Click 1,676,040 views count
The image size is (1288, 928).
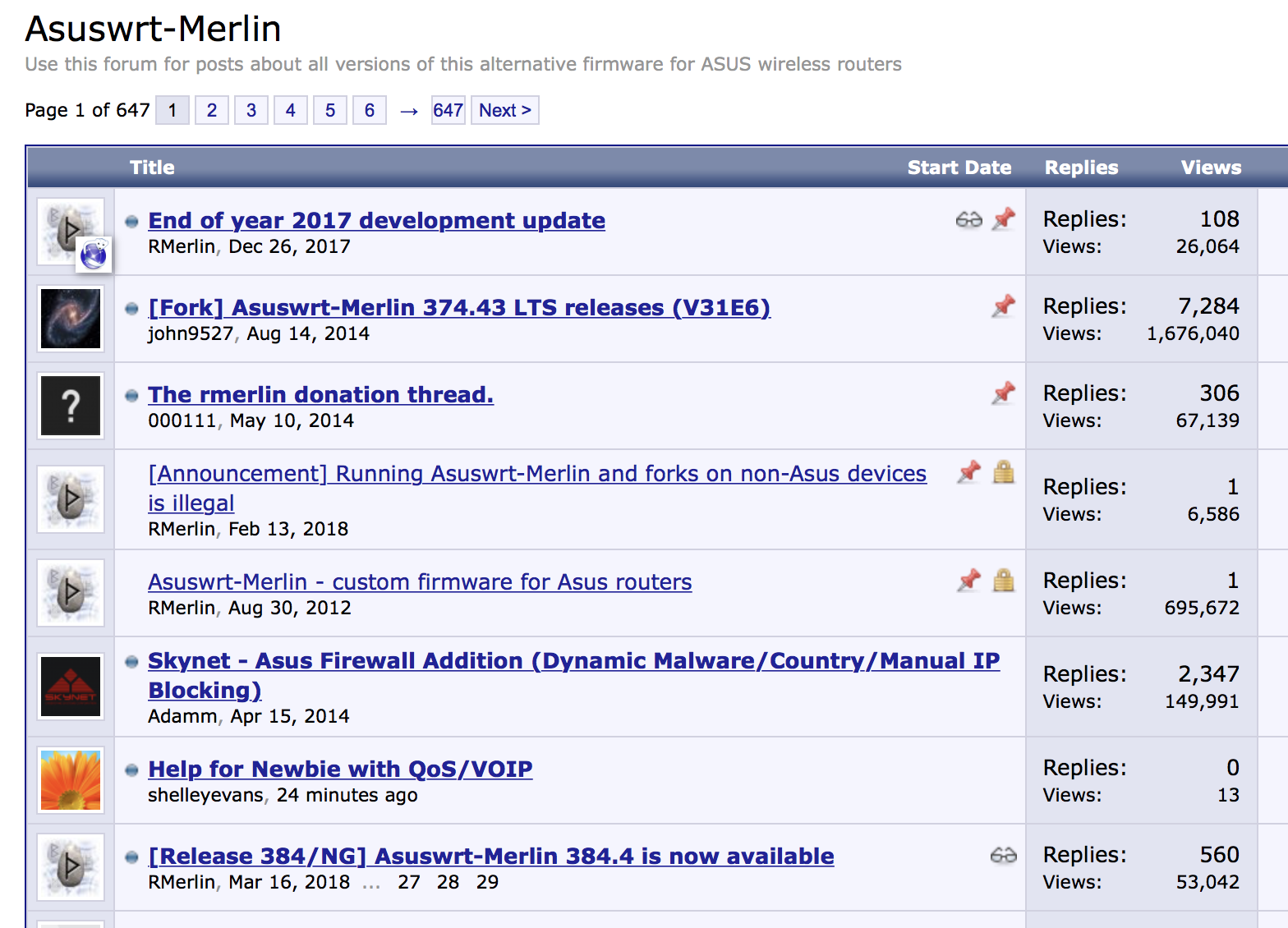pos(1193,333)
